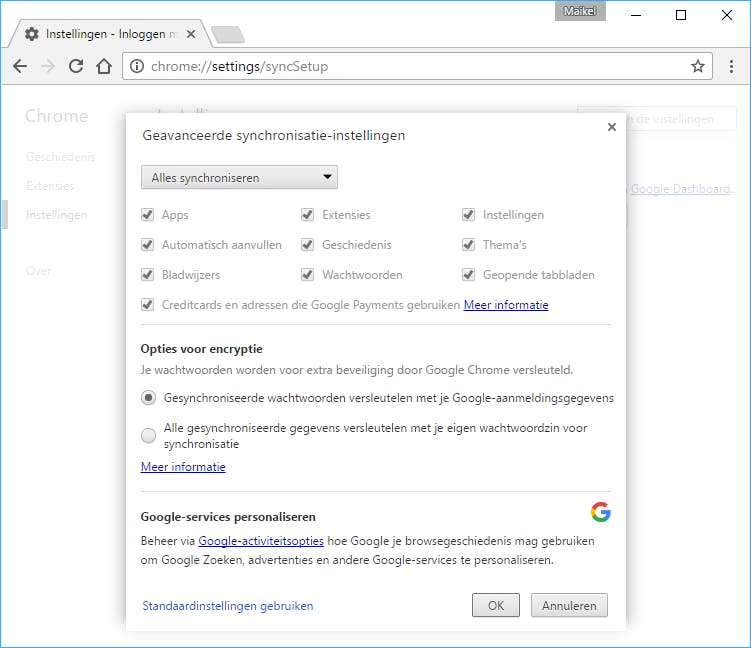This screenshot has height=648, width=751.
Task: Close the sync settings dialog with the X
Action: pyautogui.click(x=612, y=127)
